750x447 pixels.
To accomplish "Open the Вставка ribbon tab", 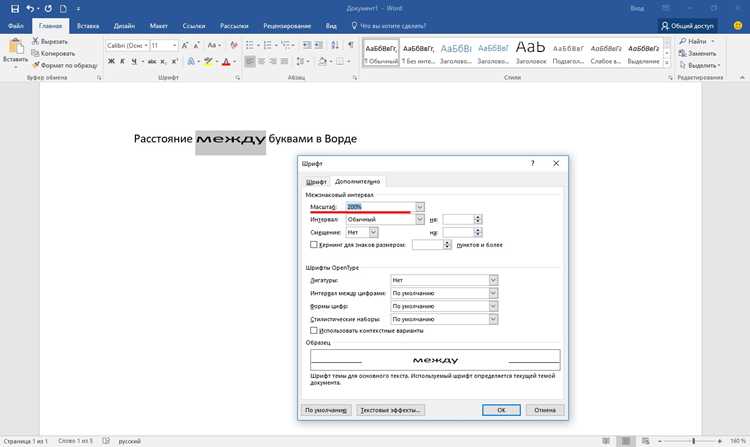I will click(x=88, y=26).
